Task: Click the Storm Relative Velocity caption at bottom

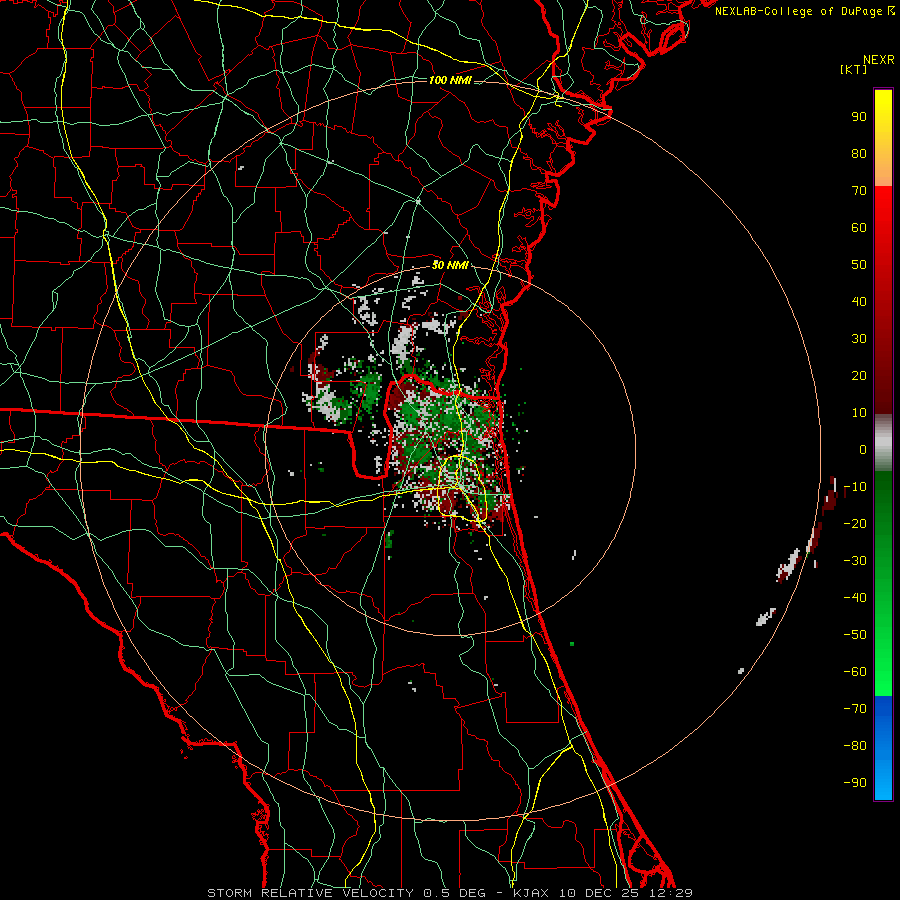Action: click(450, 893)
